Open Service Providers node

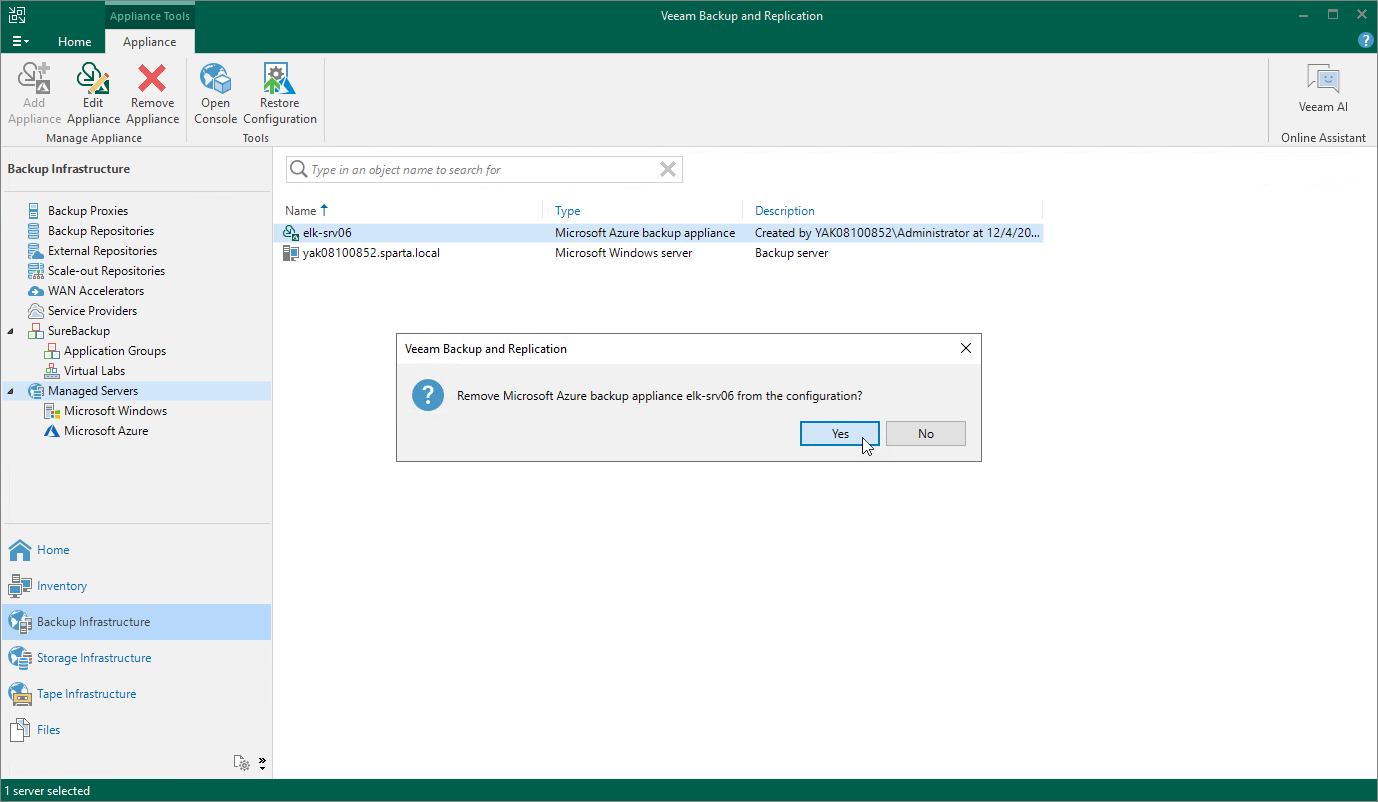point(92,311)
